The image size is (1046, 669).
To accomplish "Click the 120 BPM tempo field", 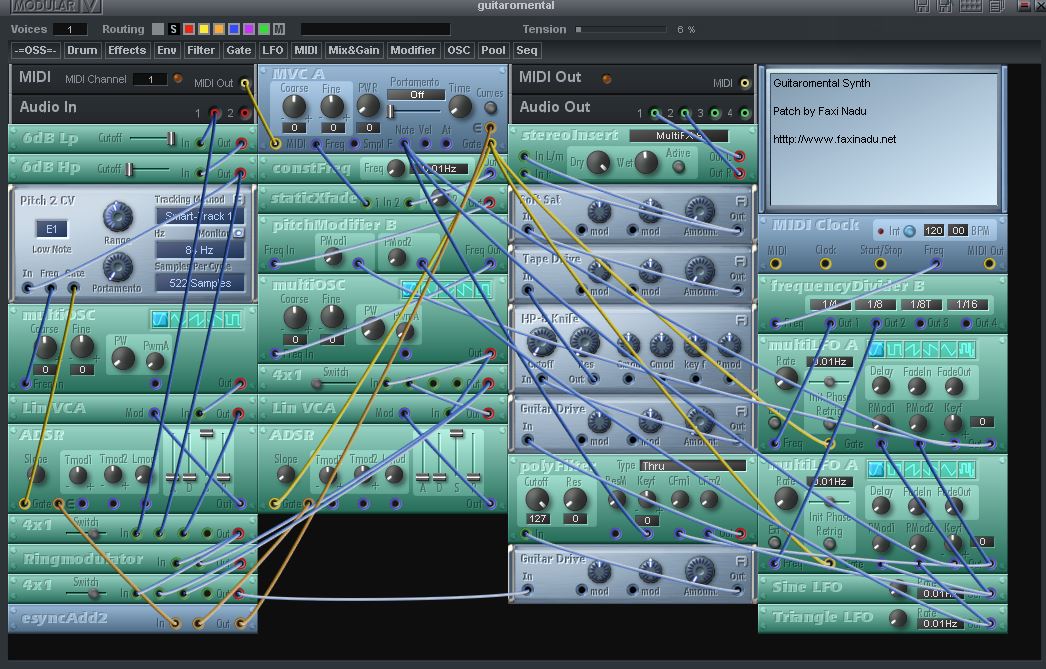I will coord(933,231).
